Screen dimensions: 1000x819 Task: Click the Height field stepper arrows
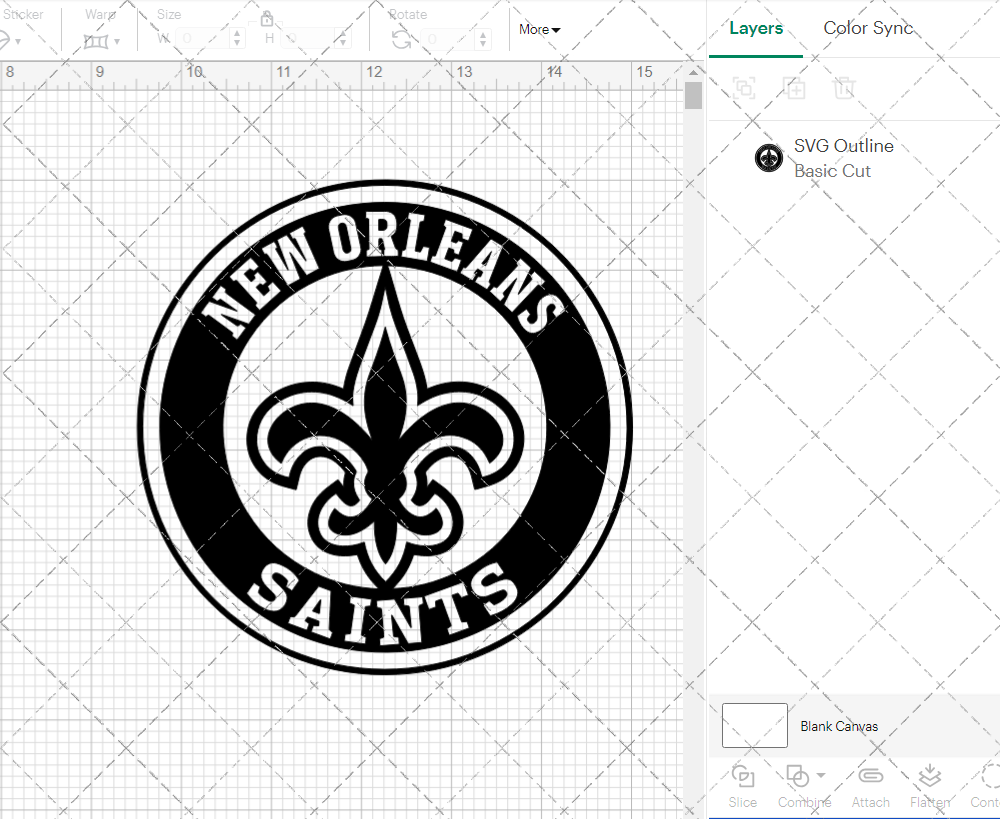343,39
